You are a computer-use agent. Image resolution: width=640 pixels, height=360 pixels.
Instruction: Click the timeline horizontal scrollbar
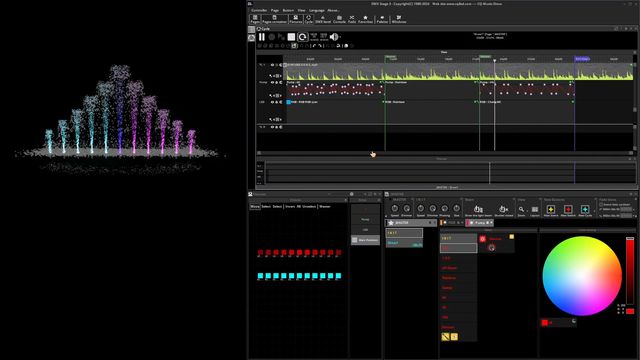(x=444, y=153)
